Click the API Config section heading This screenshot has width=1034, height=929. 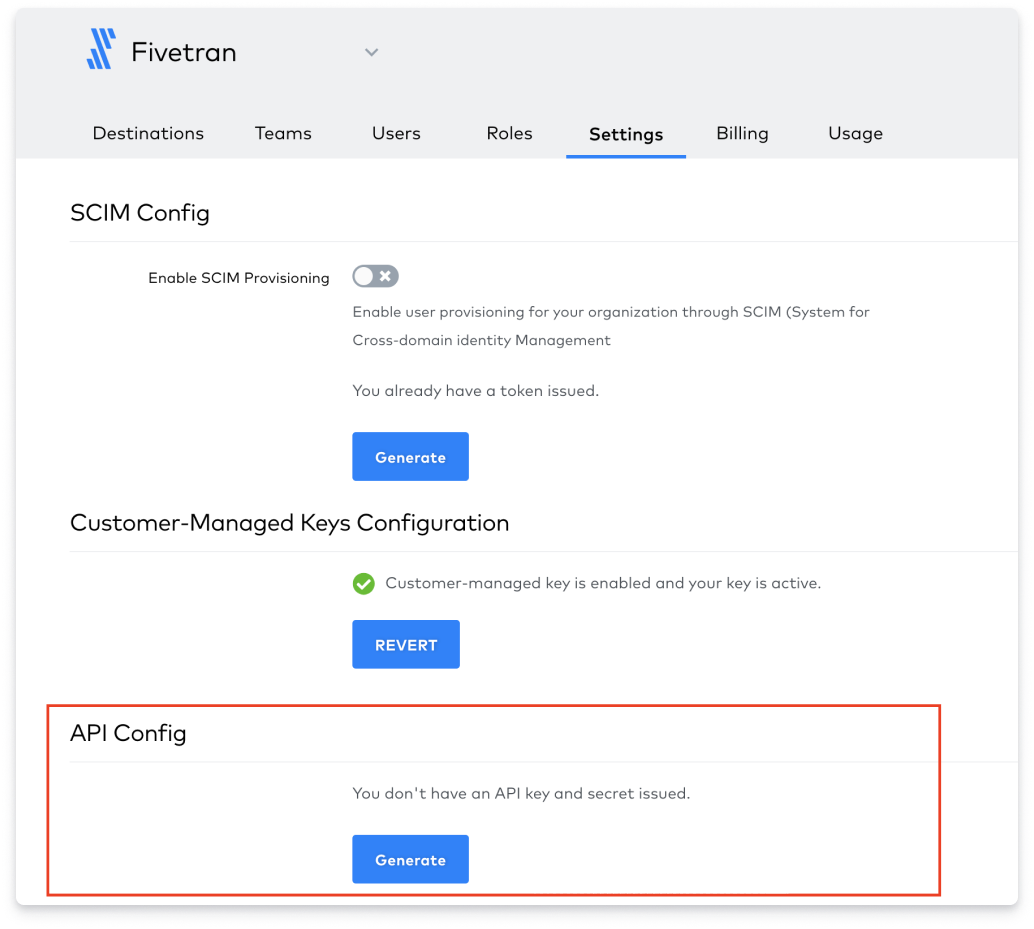[x=128, y=733]
